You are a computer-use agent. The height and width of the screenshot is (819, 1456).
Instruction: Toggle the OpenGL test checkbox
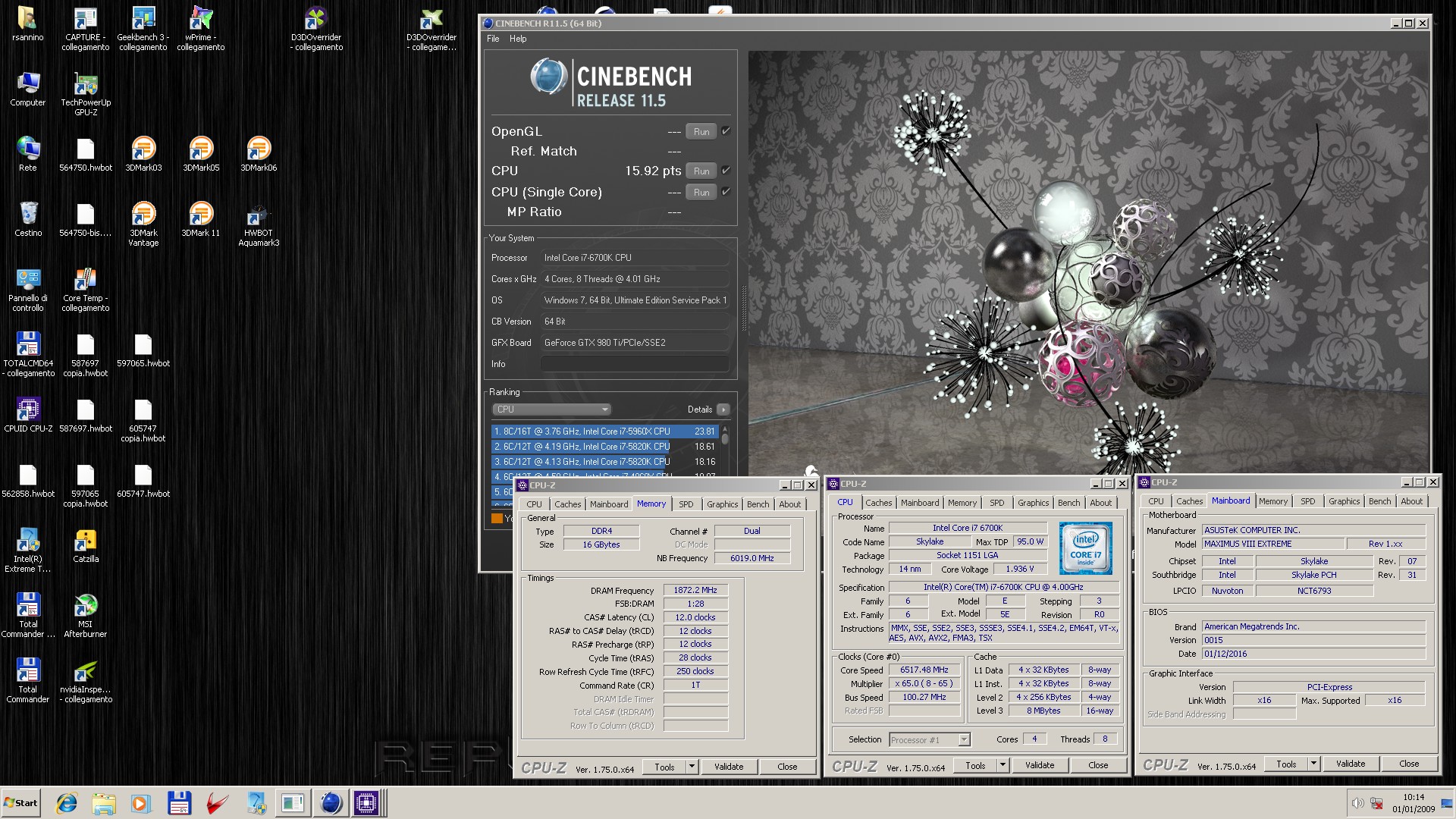point(726,131)
